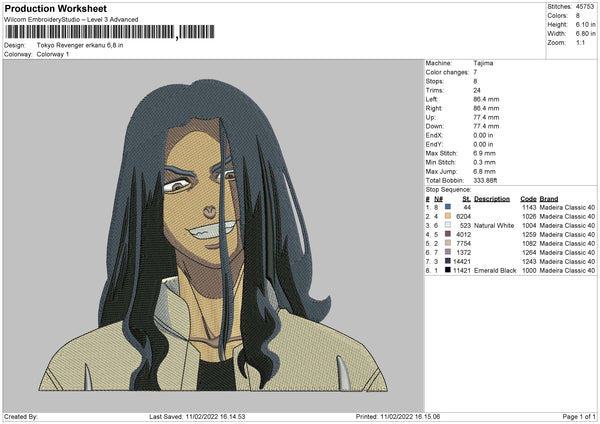Image resolution: width=600 pixels, height=424 pixels.
Task: Select the EndX value 0.00 in
Action: coord(483,135)
